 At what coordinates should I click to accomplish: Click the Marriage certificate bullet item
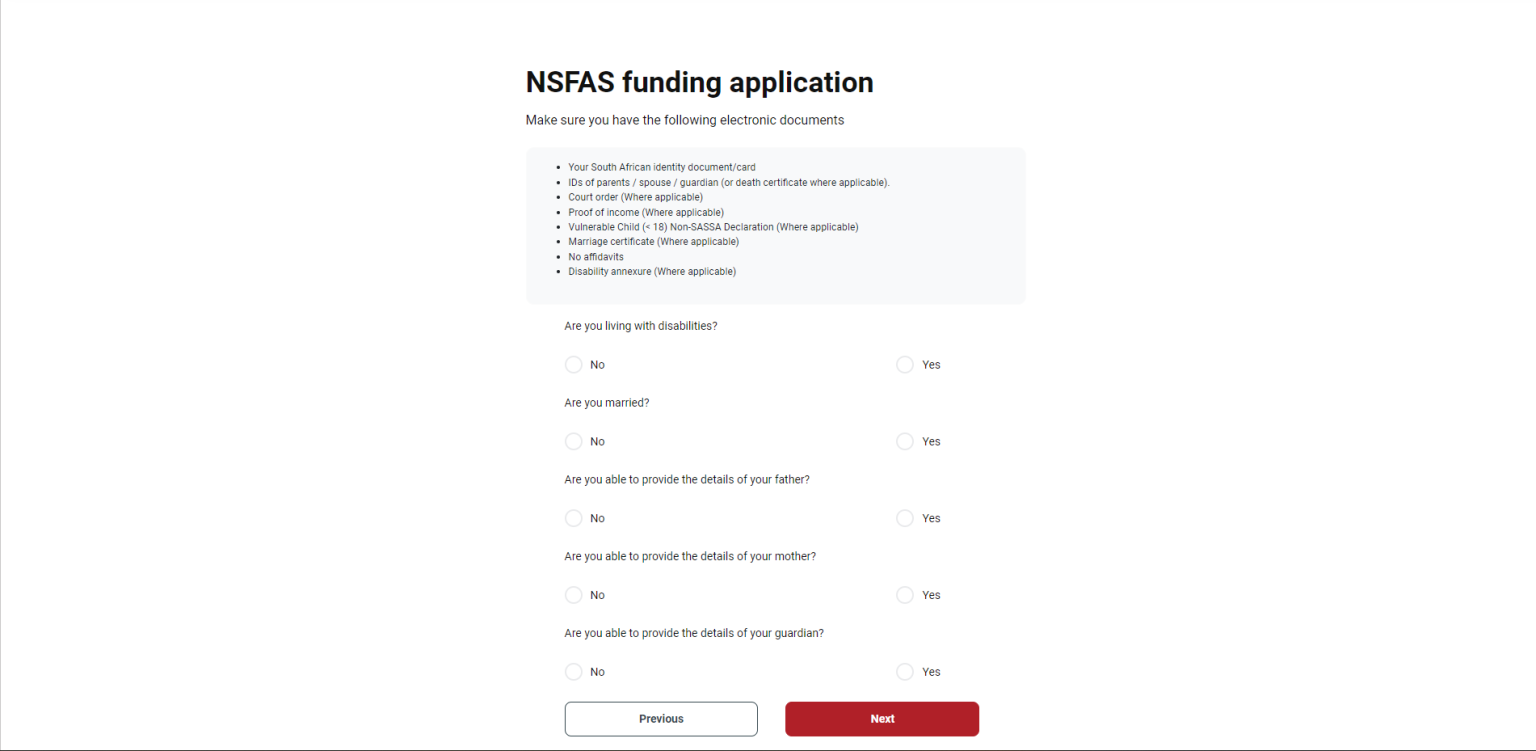653,241
